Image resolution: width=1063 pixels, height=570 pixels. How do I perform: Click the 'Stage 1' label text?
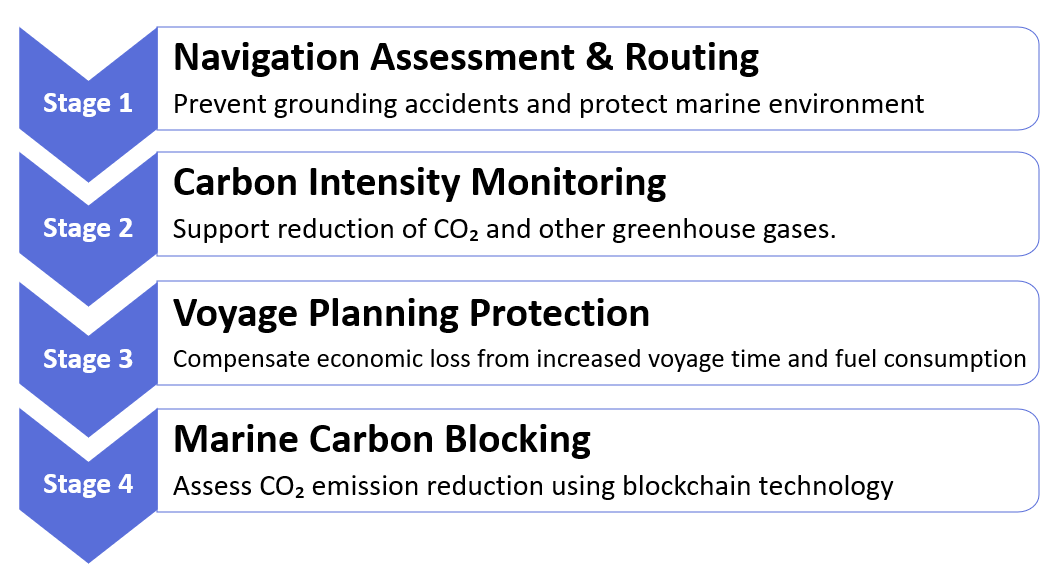click(88, 103)
